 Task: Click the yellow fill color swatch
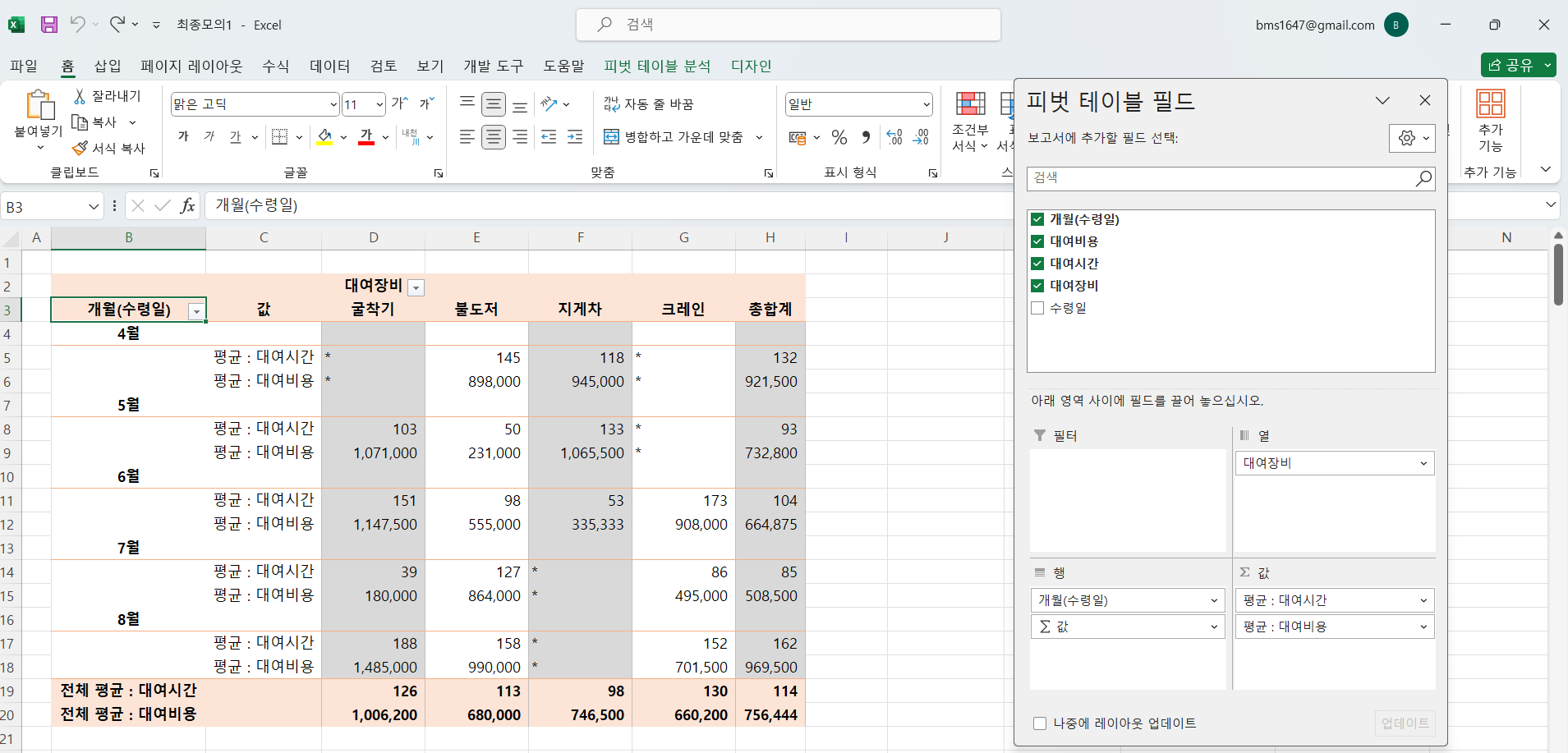tap(325, 137)
